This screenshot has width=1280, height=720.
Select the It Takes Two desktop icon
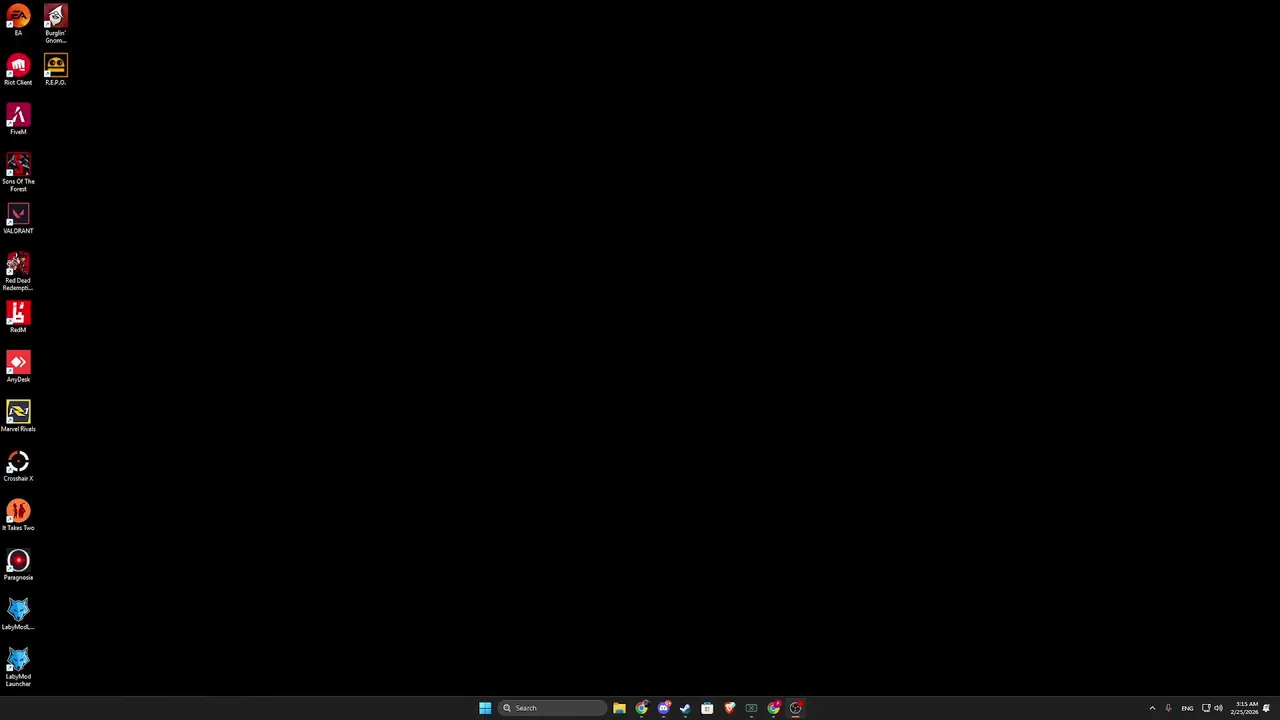point(18,515)
